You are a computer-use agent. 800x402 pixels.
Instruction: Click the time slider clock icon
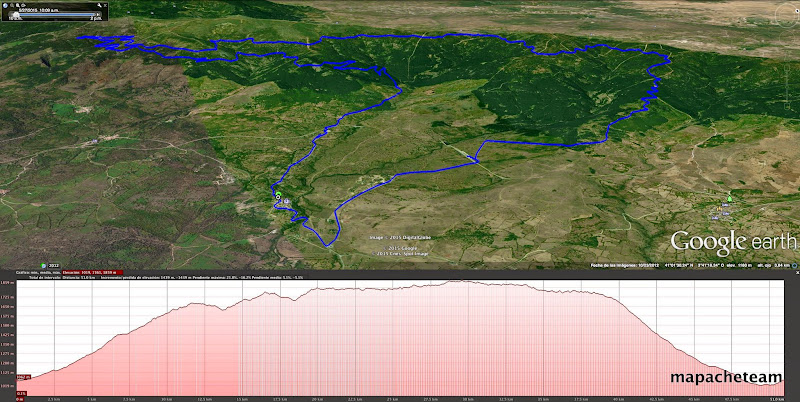tap(5, 5)
